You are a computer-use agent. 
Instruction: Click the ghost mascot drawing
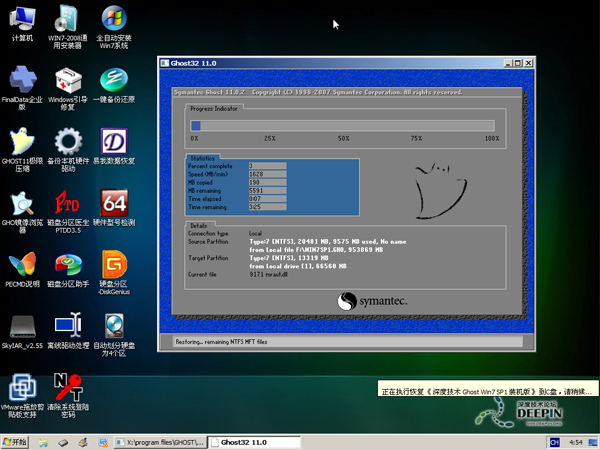point(441,190)
